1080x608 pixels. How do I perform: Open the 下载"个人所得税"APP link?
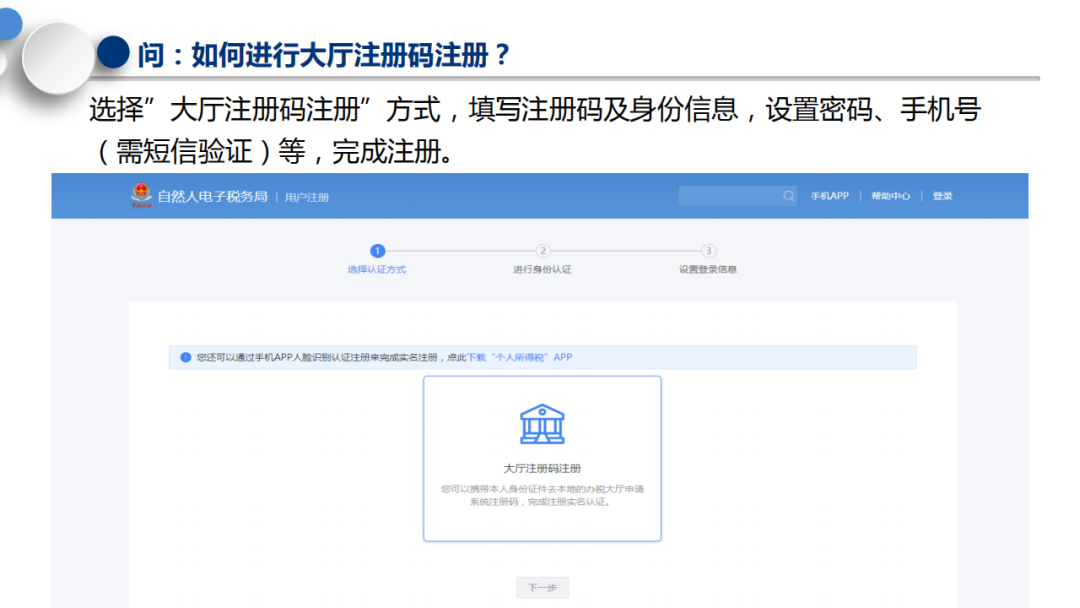coord(519,357)
